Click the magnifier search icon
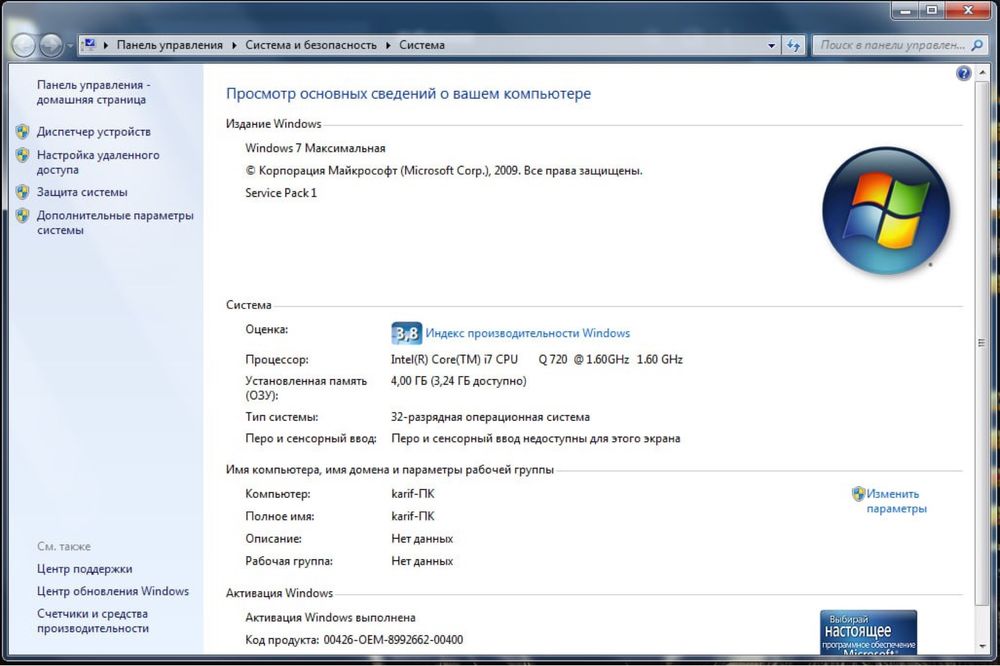Screen dimensions: 1000x666 pyautogui.click(x=976, y=45)
